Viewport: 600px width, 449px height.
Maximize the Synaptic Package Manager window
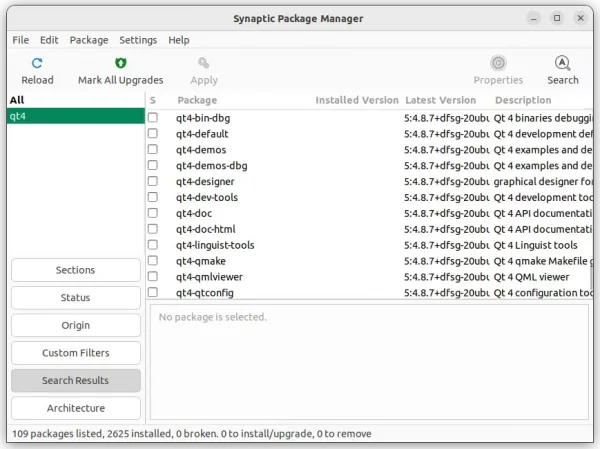[x=557, y=18]
